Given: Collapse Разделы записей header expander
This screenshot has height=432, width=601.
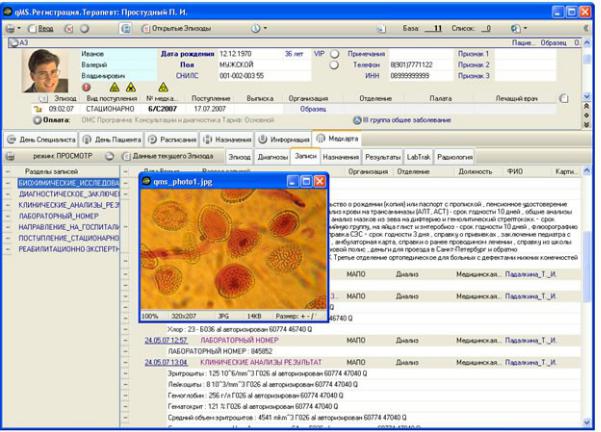Looking at the screenshot, I should 8,172.
